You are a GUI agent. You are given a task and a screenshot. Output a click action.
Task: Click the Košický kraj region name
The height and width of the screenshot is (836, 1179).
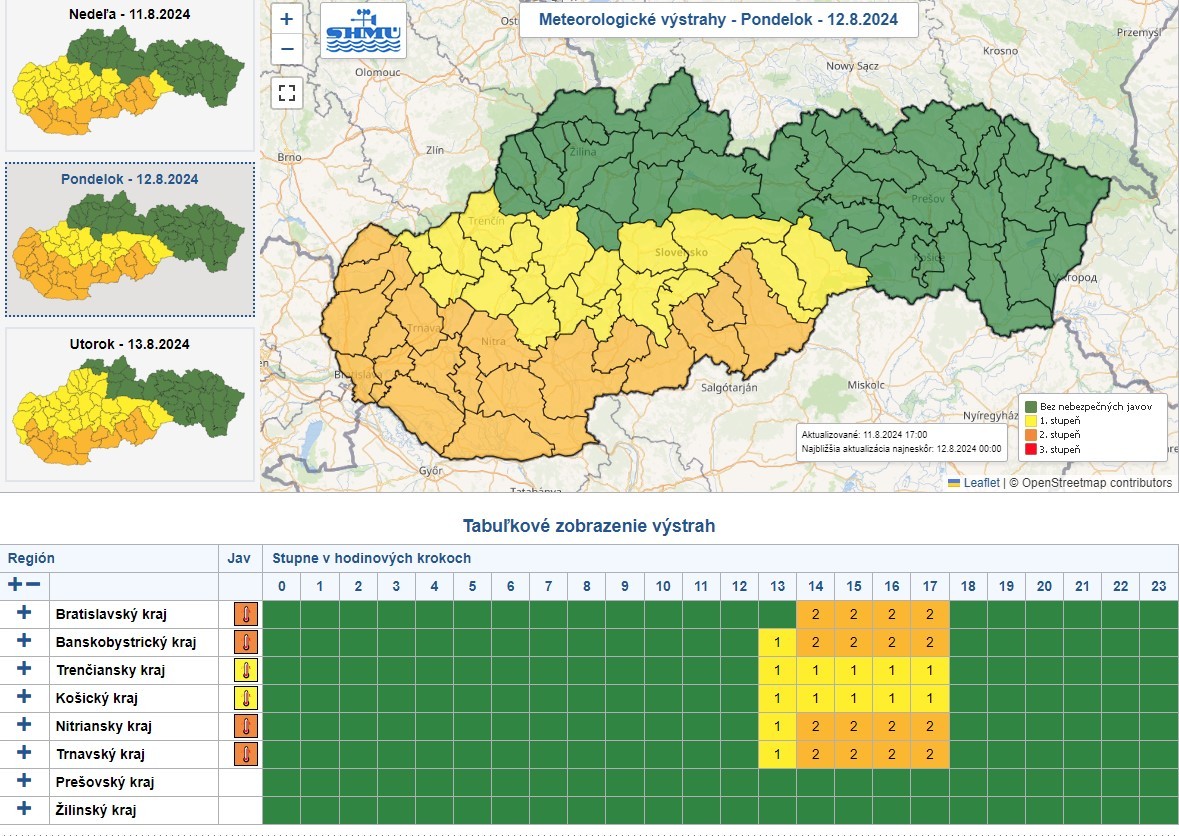96,698
